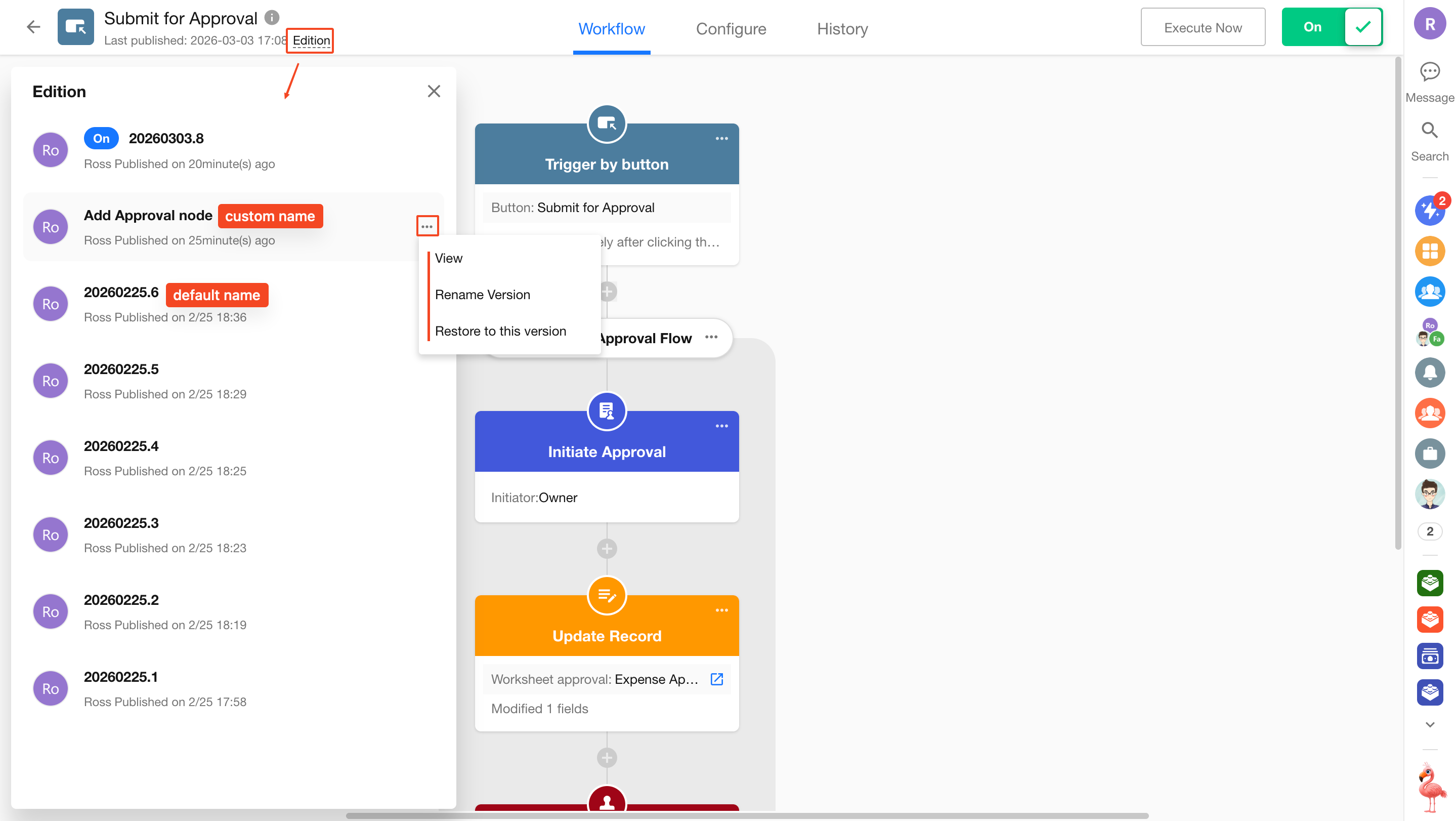Open the three-dot menu on Update Record node
This screenshot has height=821, width=1456.
pos(721,610)
